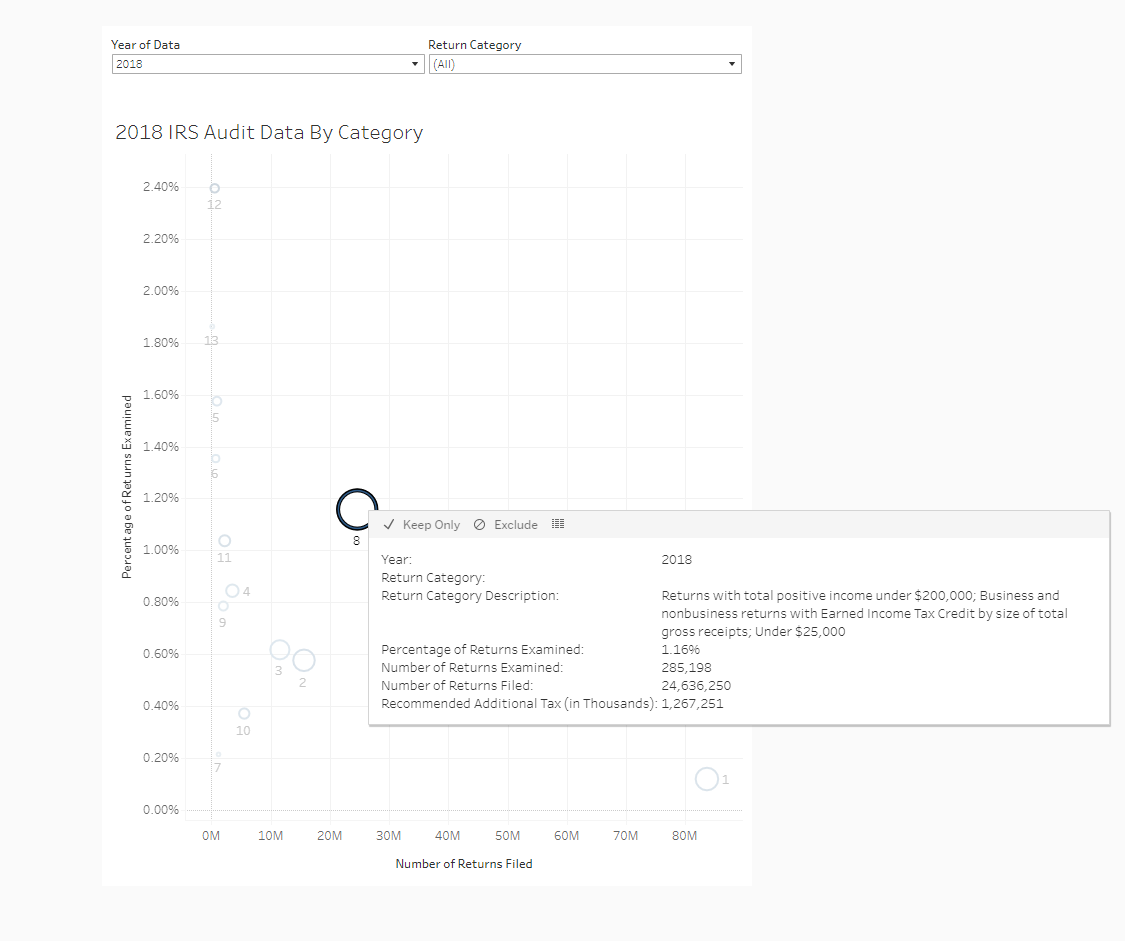
Task: Click the '24,636,250' returns filed value
Action: tap(696, 686)
